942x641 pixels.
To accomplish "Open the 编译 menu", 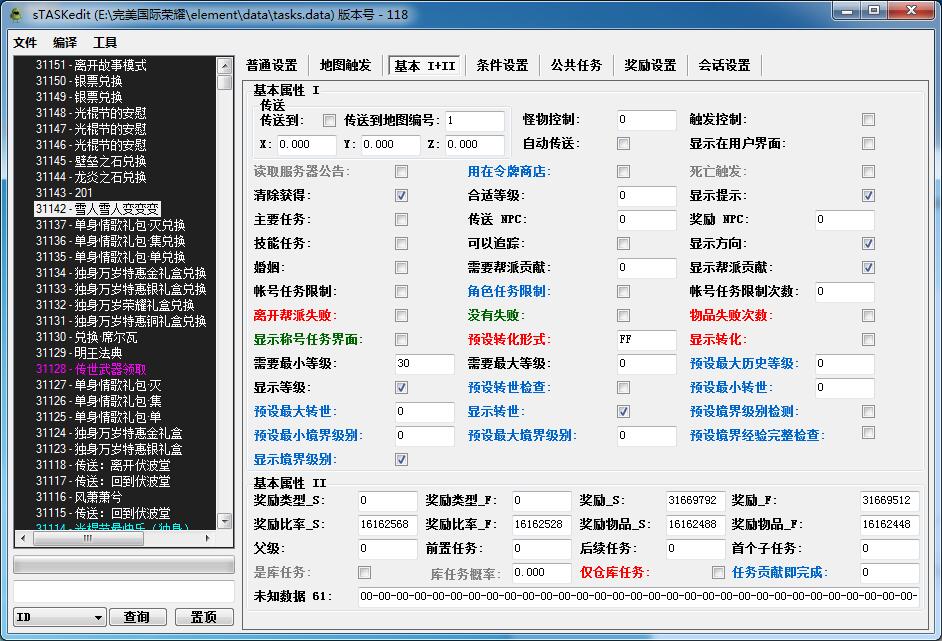I will [65, 43].
